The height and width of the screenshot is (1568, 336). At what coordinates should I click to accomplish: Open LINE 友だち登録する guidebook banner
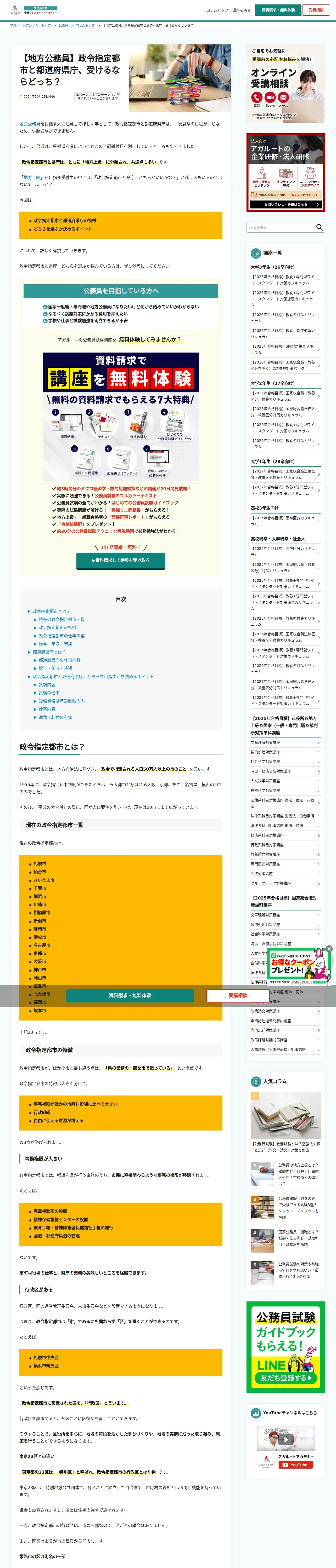point(285,1347)
